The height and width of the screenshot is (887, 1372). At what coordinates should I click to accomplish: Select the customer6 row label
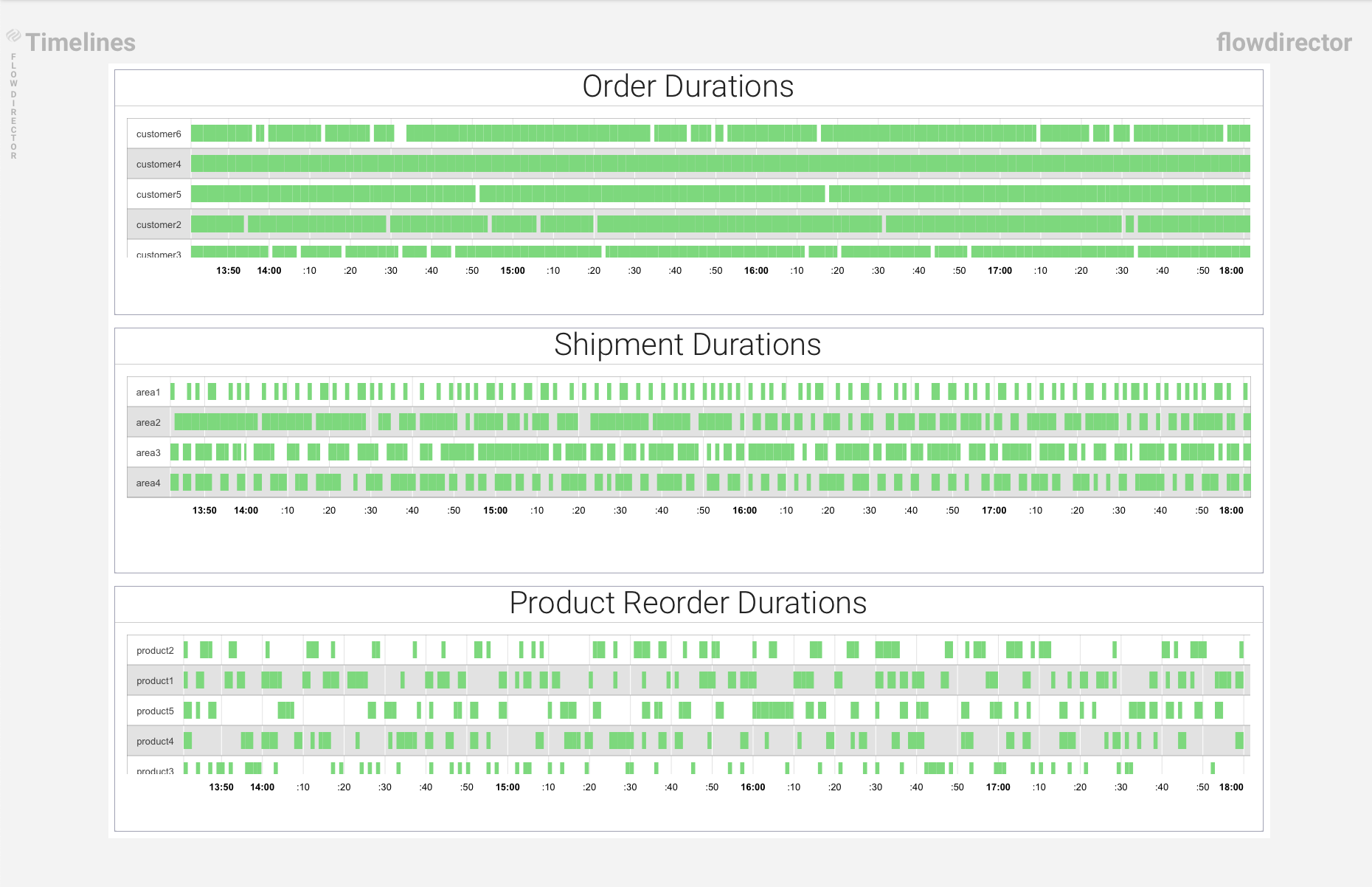click(x=159, y=134)
